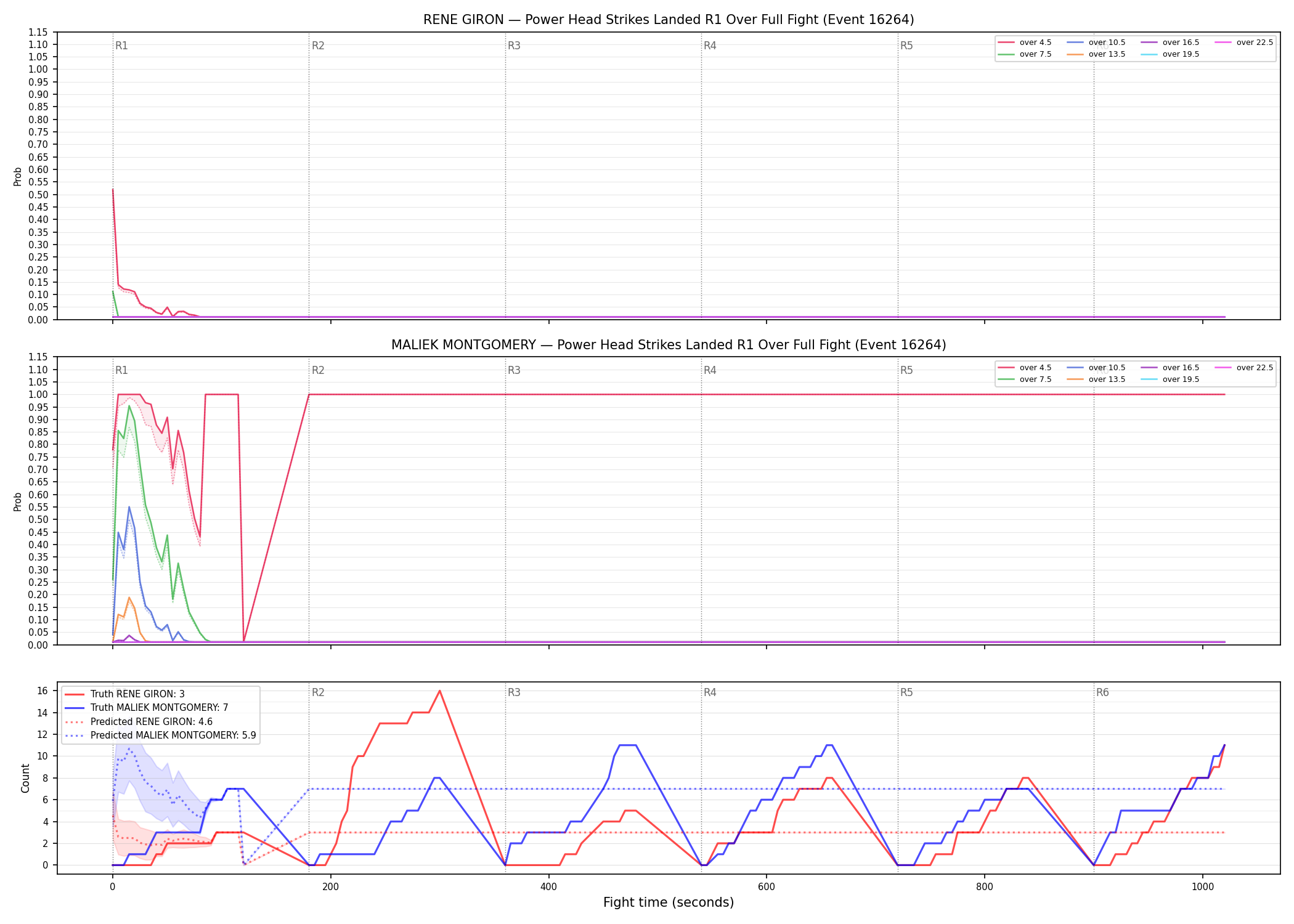1294x924 pixels.
Task: Click the R4 round marker in count chart
Action: pyautogui.click(x=710, y=692)
